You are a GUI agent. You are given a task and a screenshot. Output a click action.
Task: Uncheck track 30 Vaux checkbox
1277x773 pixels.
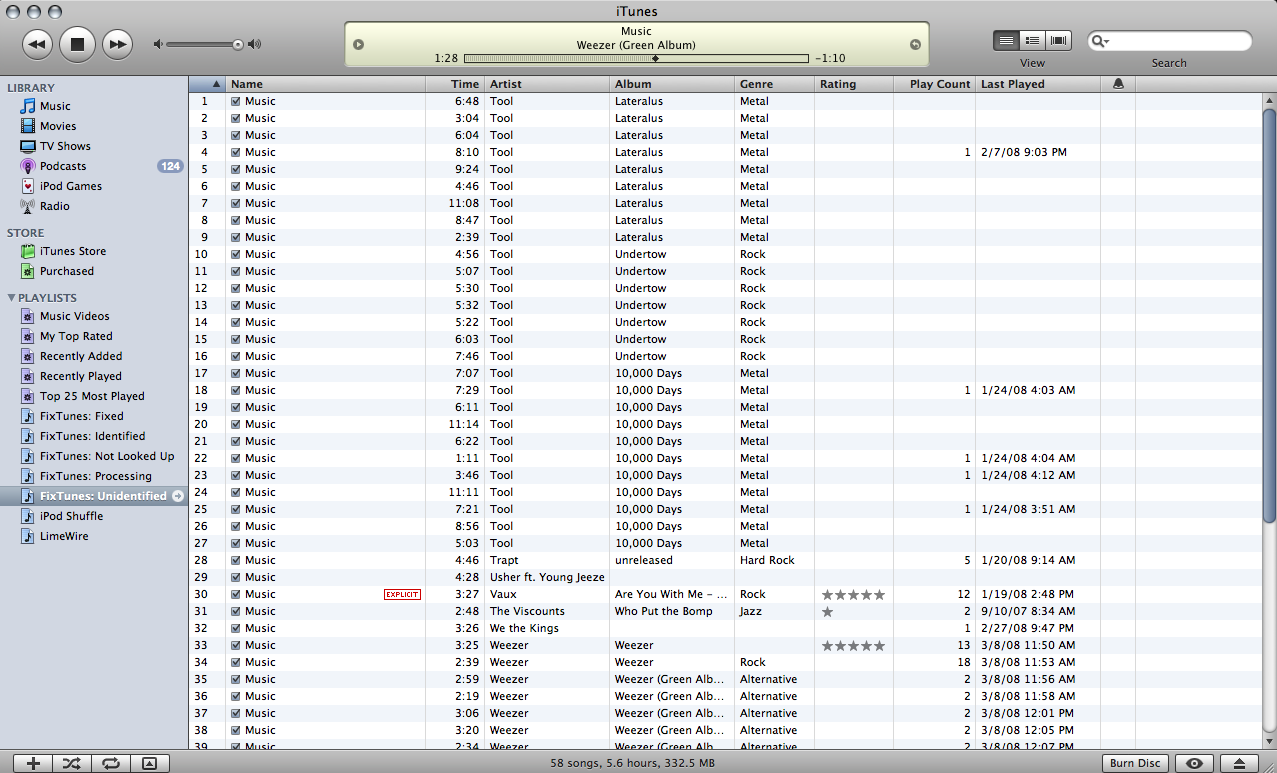tap(236, 594)
